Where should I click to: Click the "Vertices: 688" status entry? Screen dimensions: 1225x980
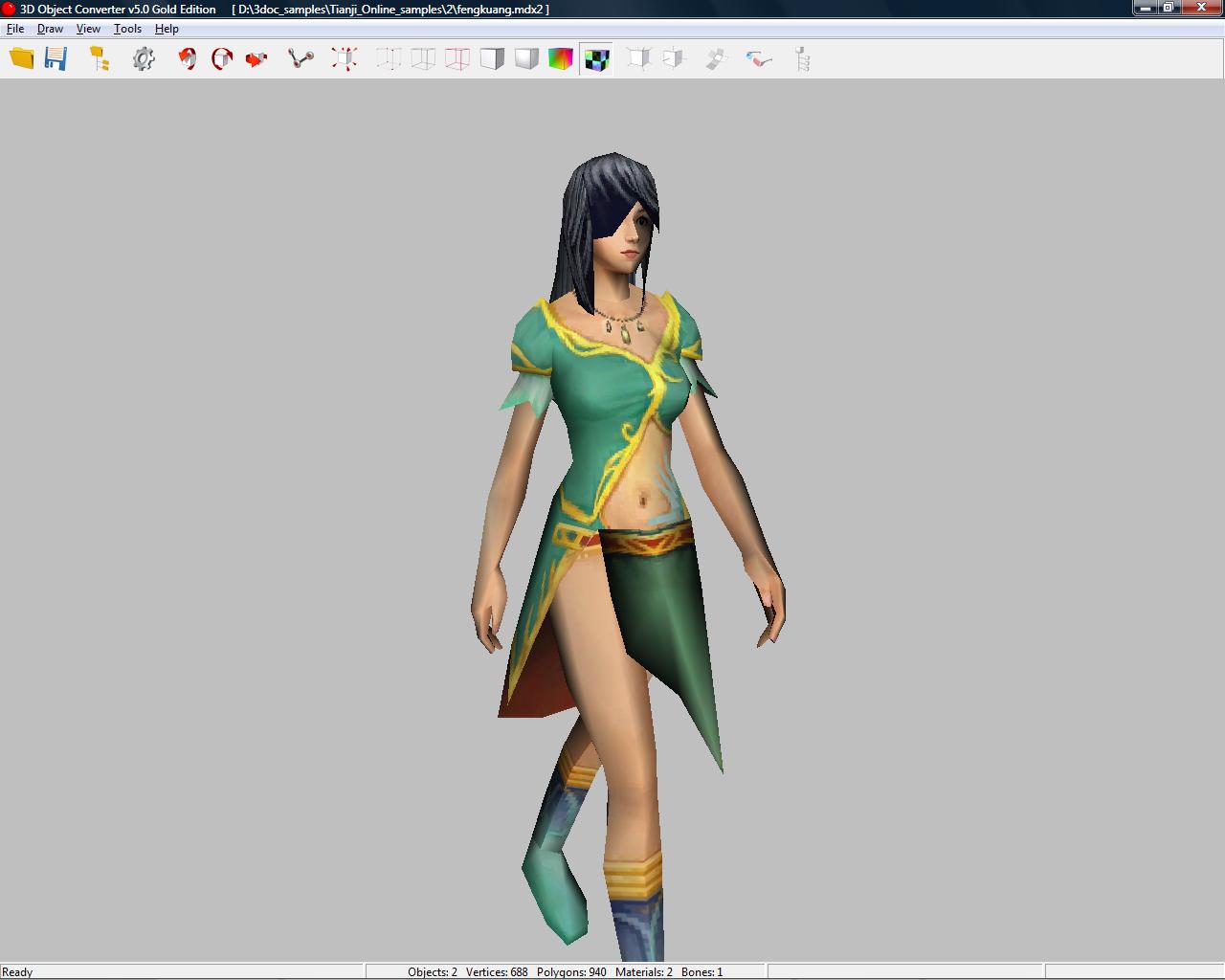point(497,971)
